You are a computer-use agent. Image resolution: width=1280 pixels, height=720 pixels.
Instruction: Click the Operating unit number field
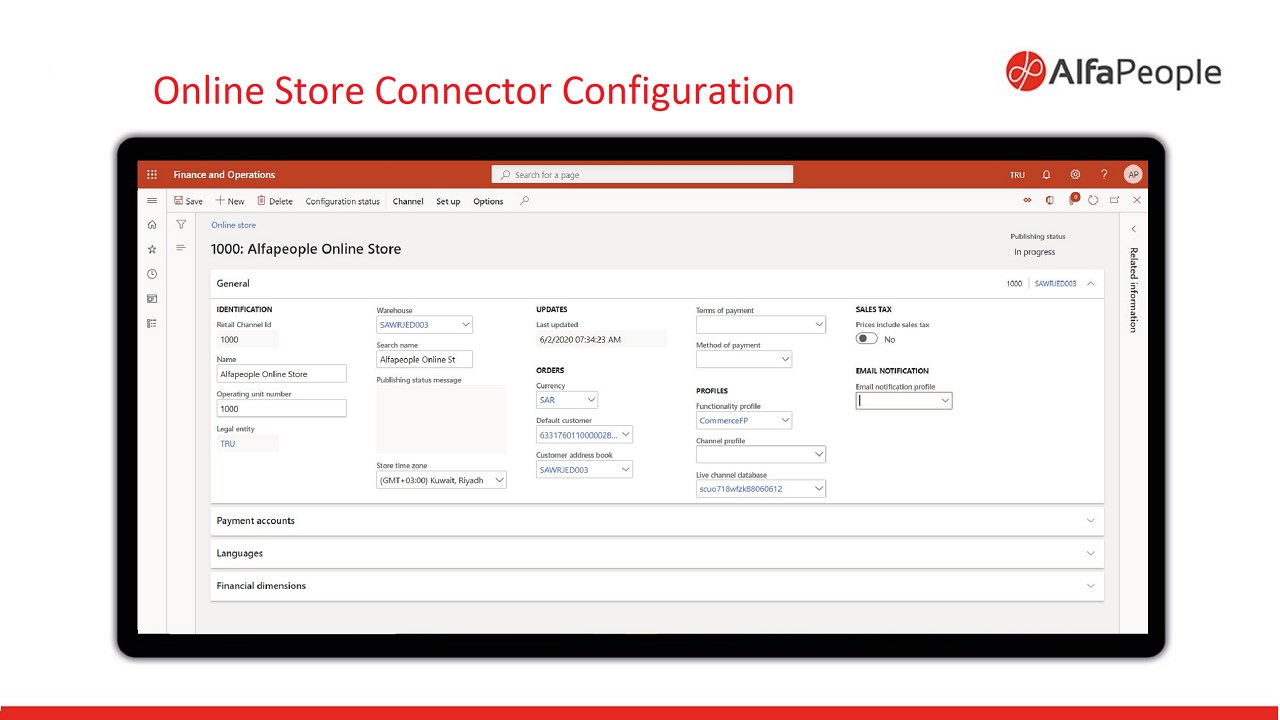pos(281,408)
